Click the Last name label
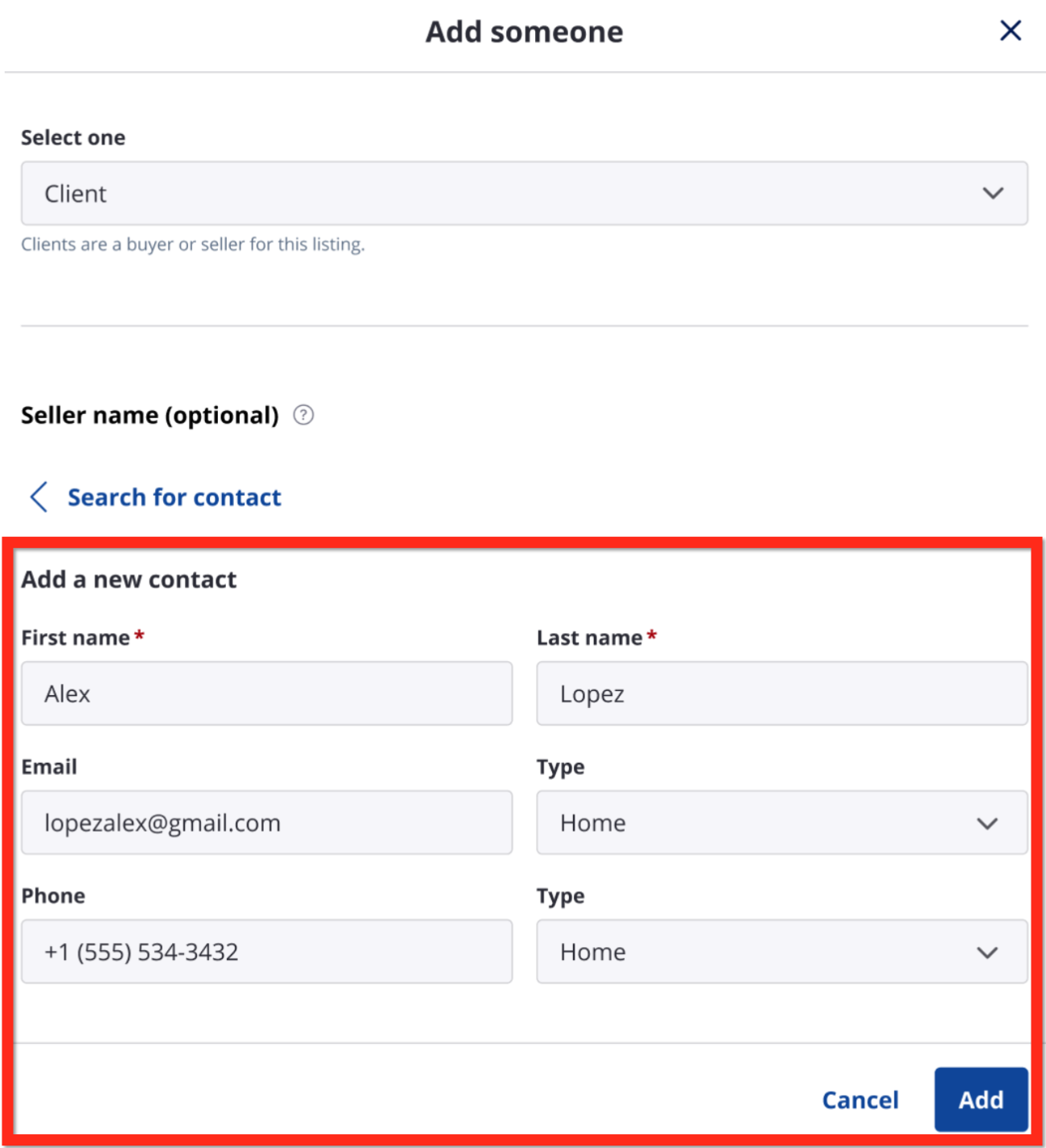This screenshot has height=1148, width=1046. click(589, 638)
